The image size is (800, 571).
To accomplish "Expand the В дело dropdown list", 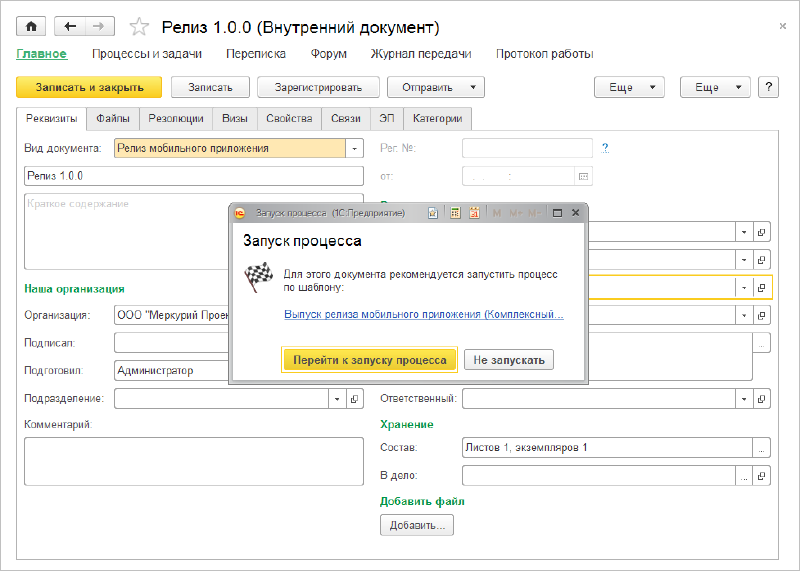I will tap(744, 477).
